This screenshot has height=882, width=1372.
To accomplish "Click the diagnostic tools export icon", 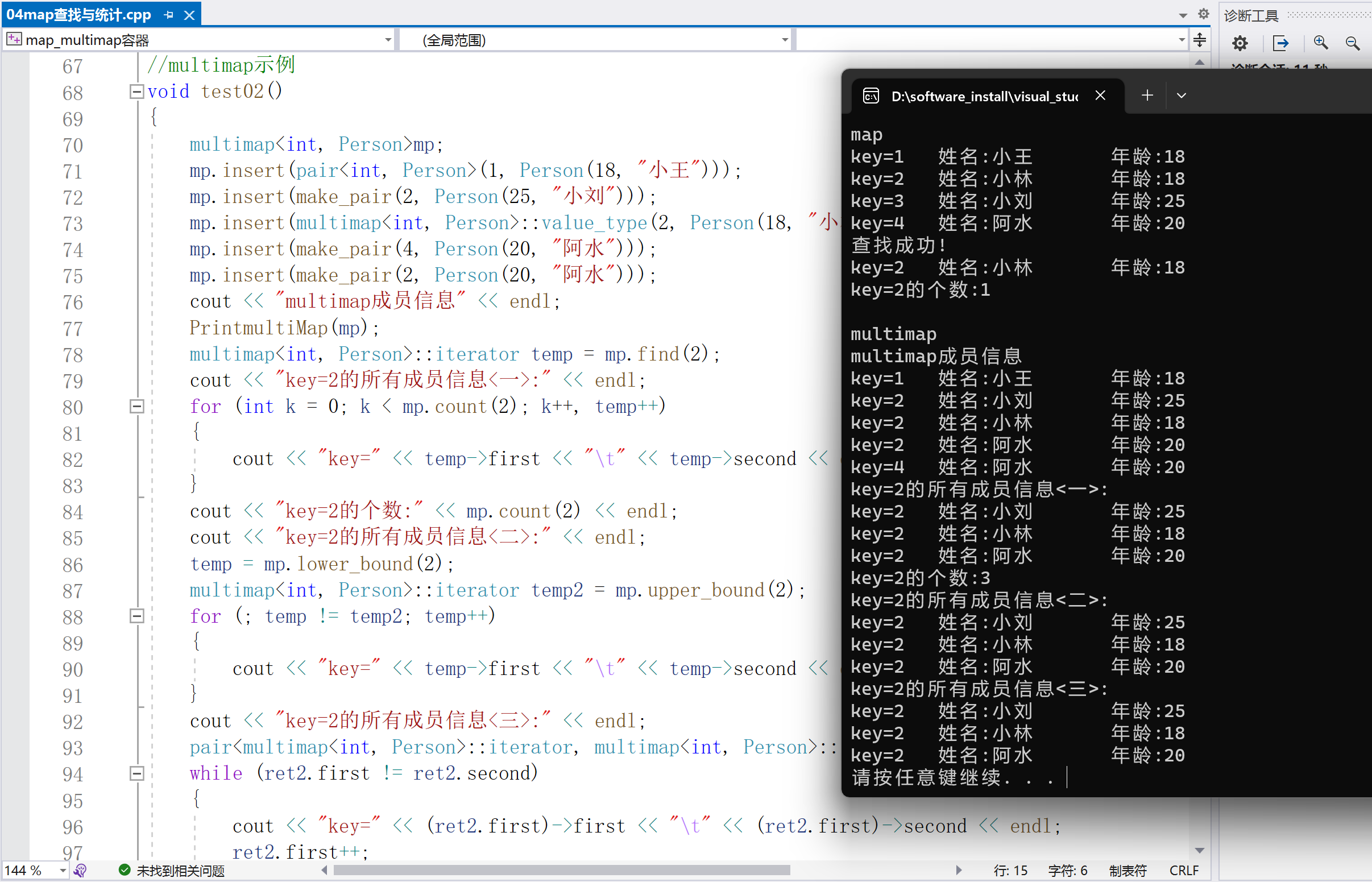I will (1280, 43).
